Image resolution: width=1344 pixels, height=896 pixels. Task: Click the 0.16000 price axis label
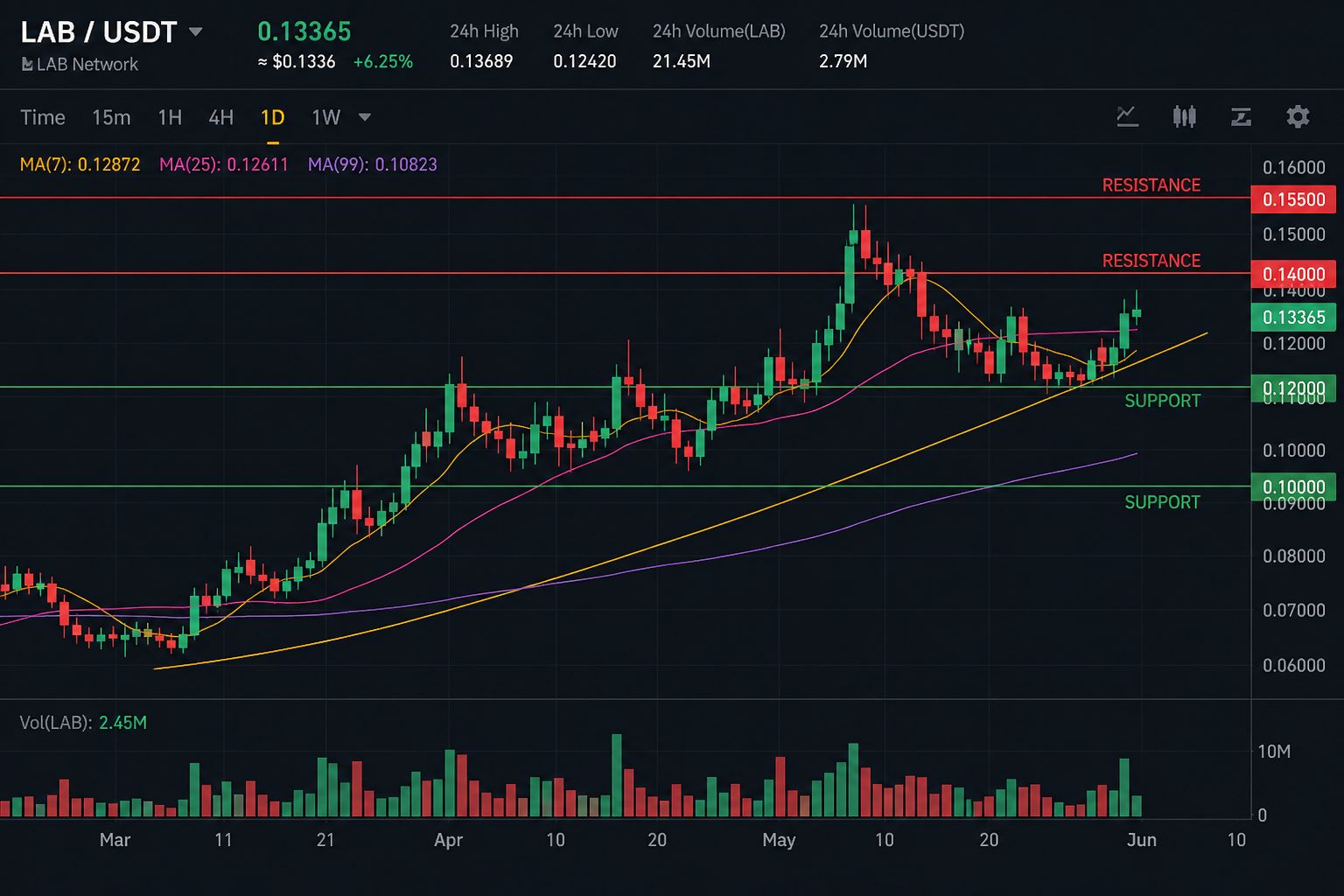click(1294, 167)
